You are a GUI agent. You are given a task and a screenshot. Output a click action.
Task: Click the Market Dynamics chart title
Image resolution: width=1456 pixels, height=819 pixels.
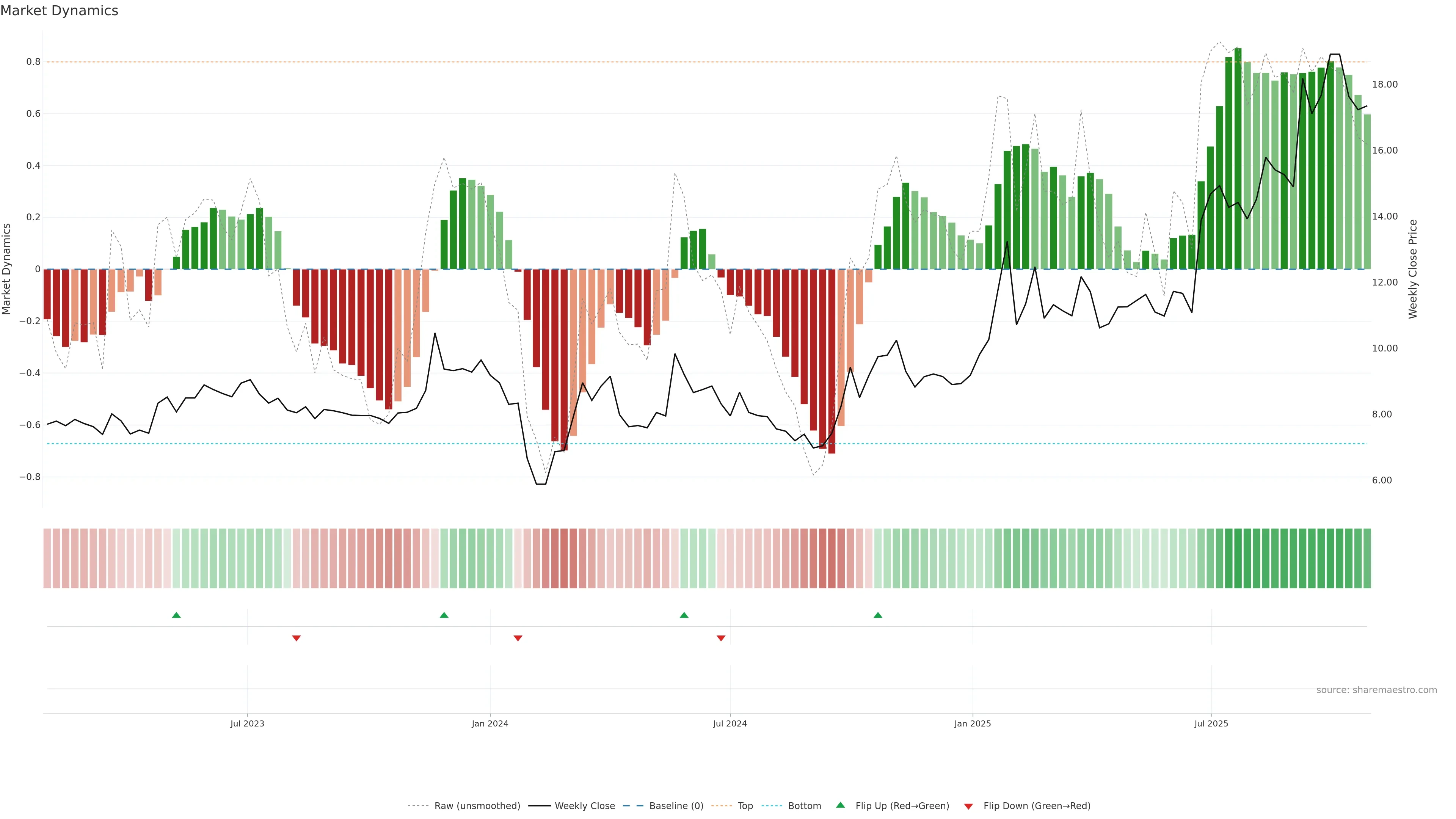click(x=60, y=11)
